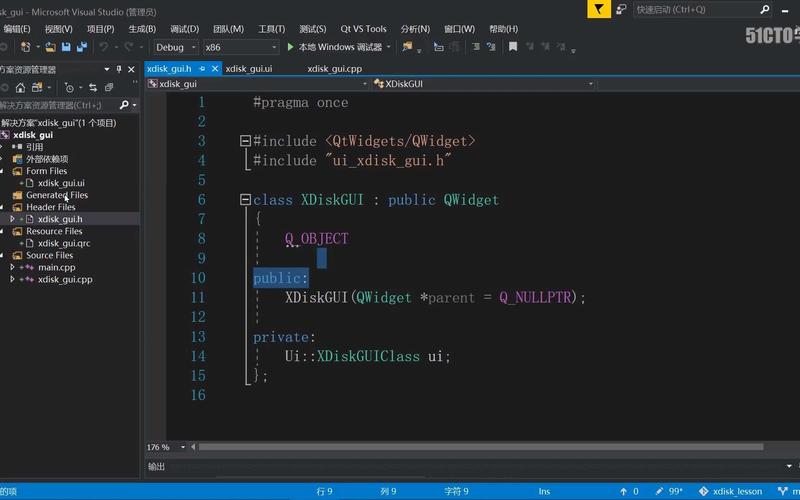Click the Open File folder icon
This screenshot has width=800, height=500.
click(x=50, y=47)
